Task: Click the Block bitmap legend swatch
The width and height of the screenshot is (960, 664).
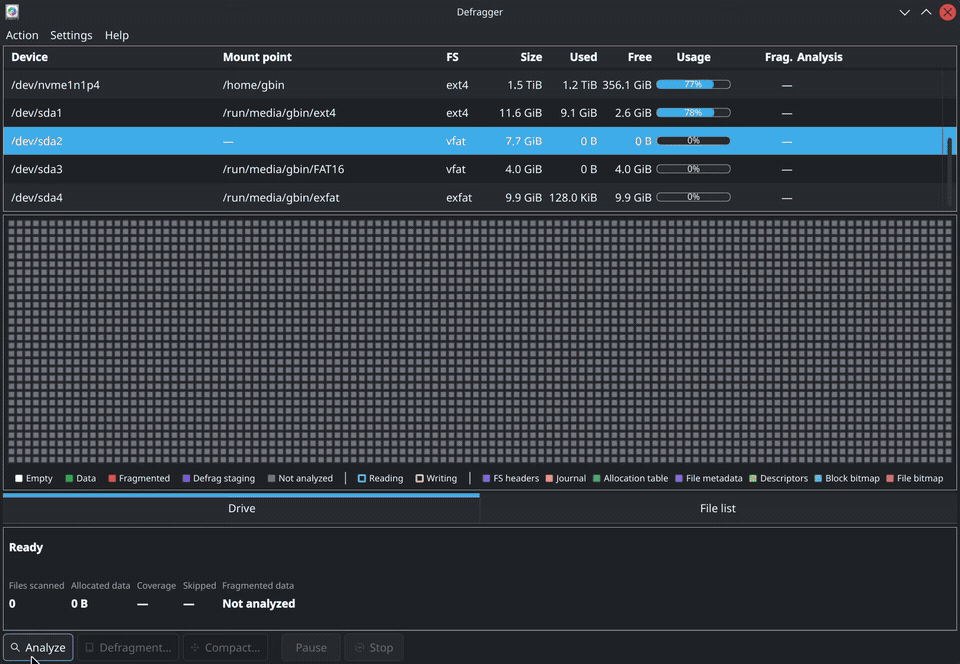Action: (x=818, y=479)
